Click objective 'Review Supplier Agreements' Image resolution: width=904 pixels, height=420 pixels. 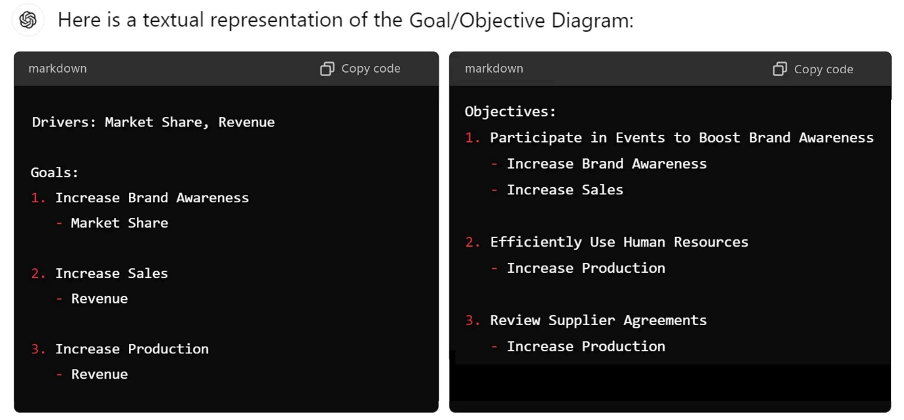(x=598, y=320)
